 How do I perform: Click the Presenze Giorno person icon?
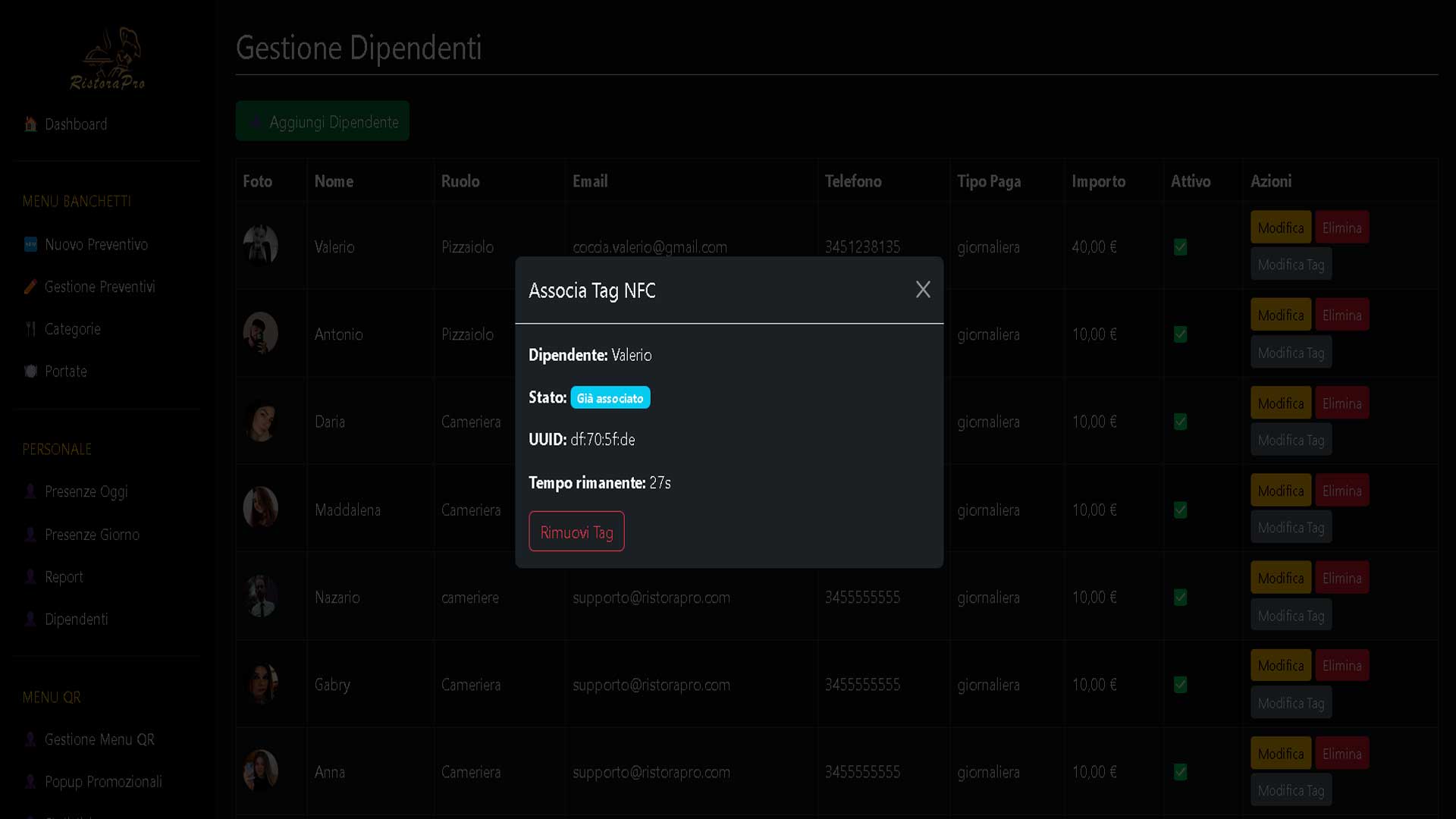30,535
